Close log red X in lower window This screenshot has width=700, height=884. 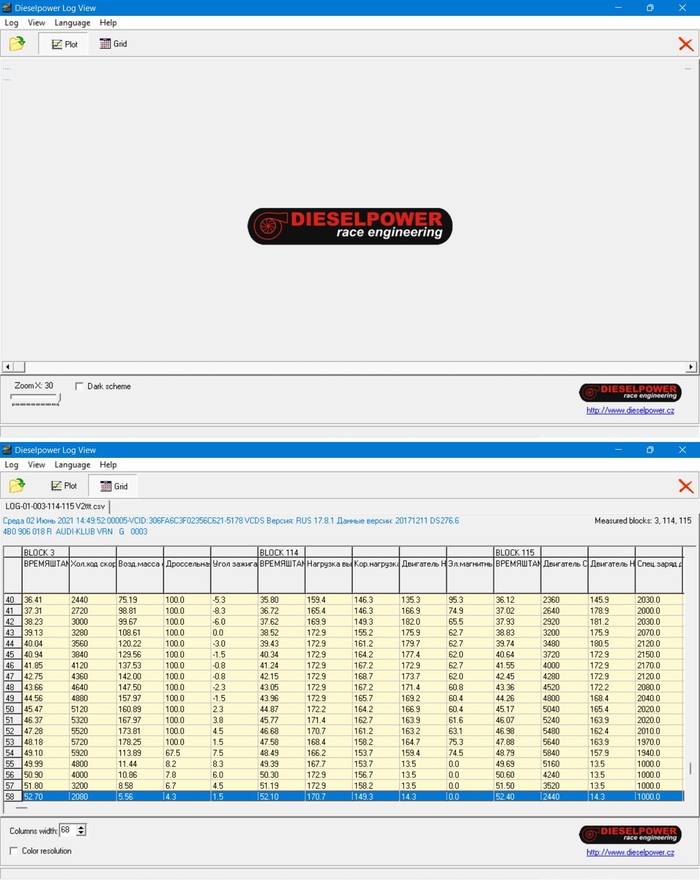(685, 486)
